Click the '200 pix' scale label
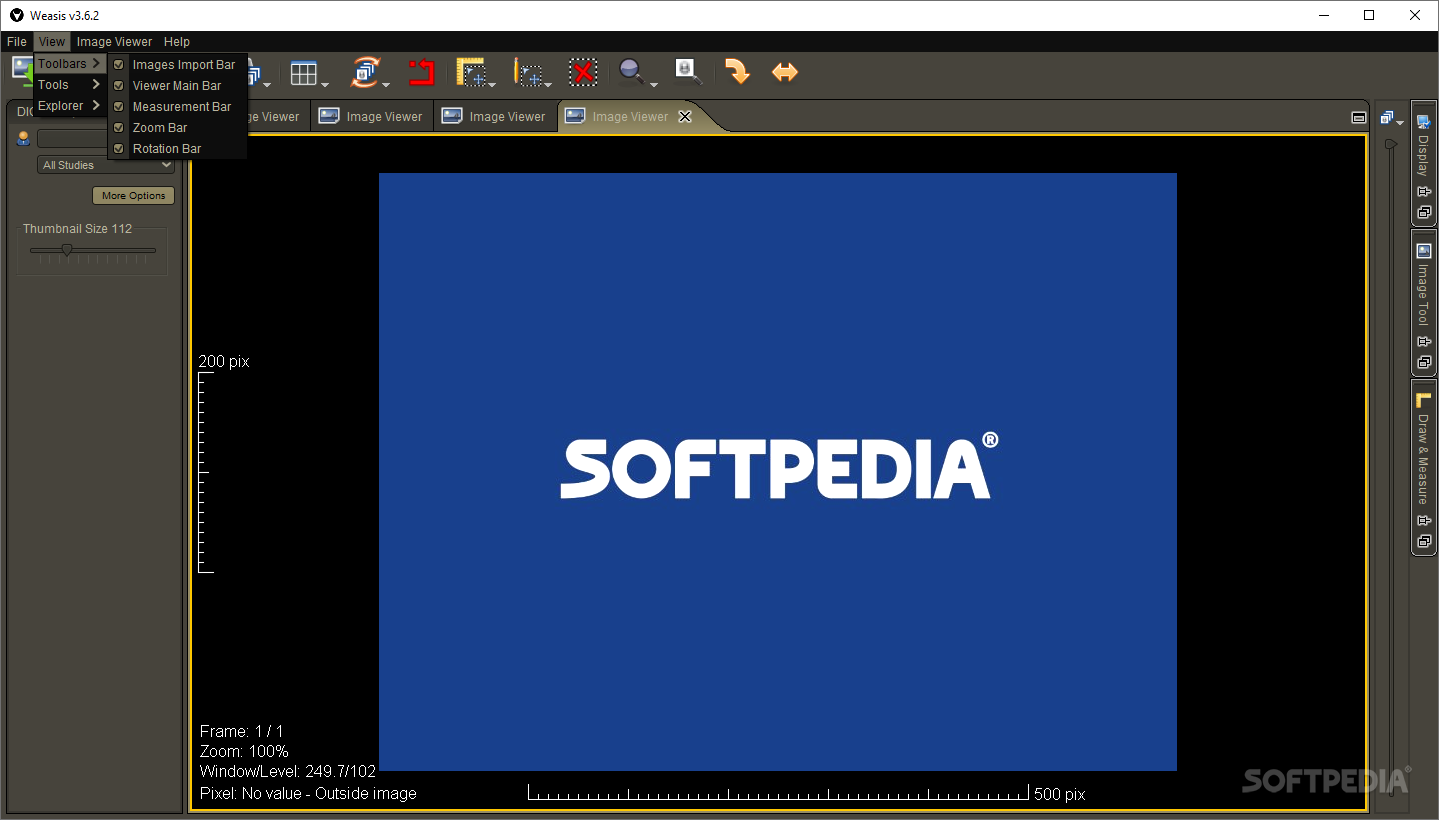Viewport: 1439px width, 820px height. (x=224, y=362)
